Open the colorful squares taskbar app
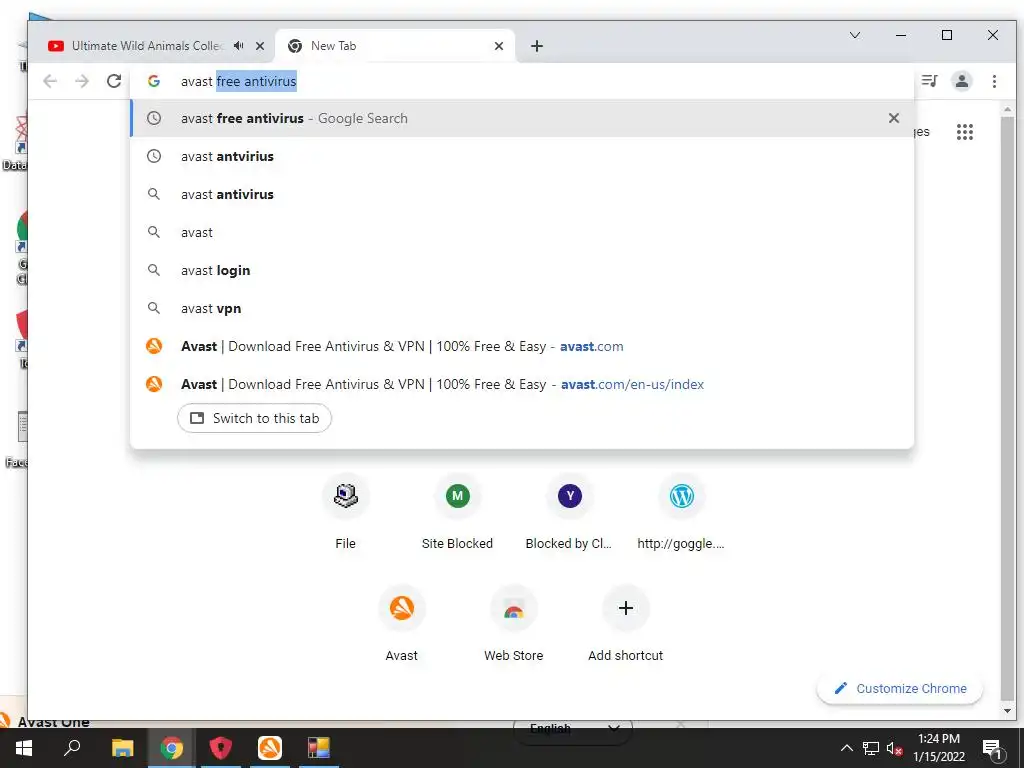The height and width of the screenshot is (768, 1024). tap(319, 748)
